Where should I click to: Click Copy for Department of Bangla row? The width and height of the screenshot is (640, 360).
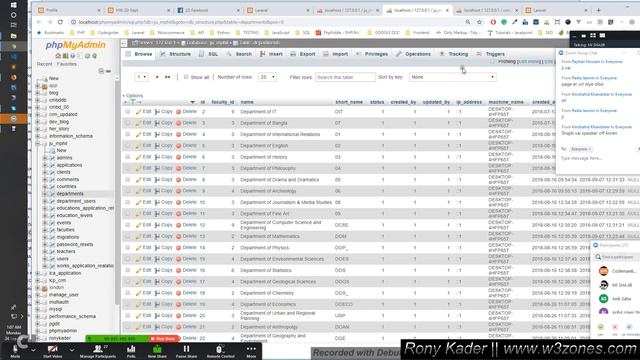pyautogui.click(x=164, y=123)
